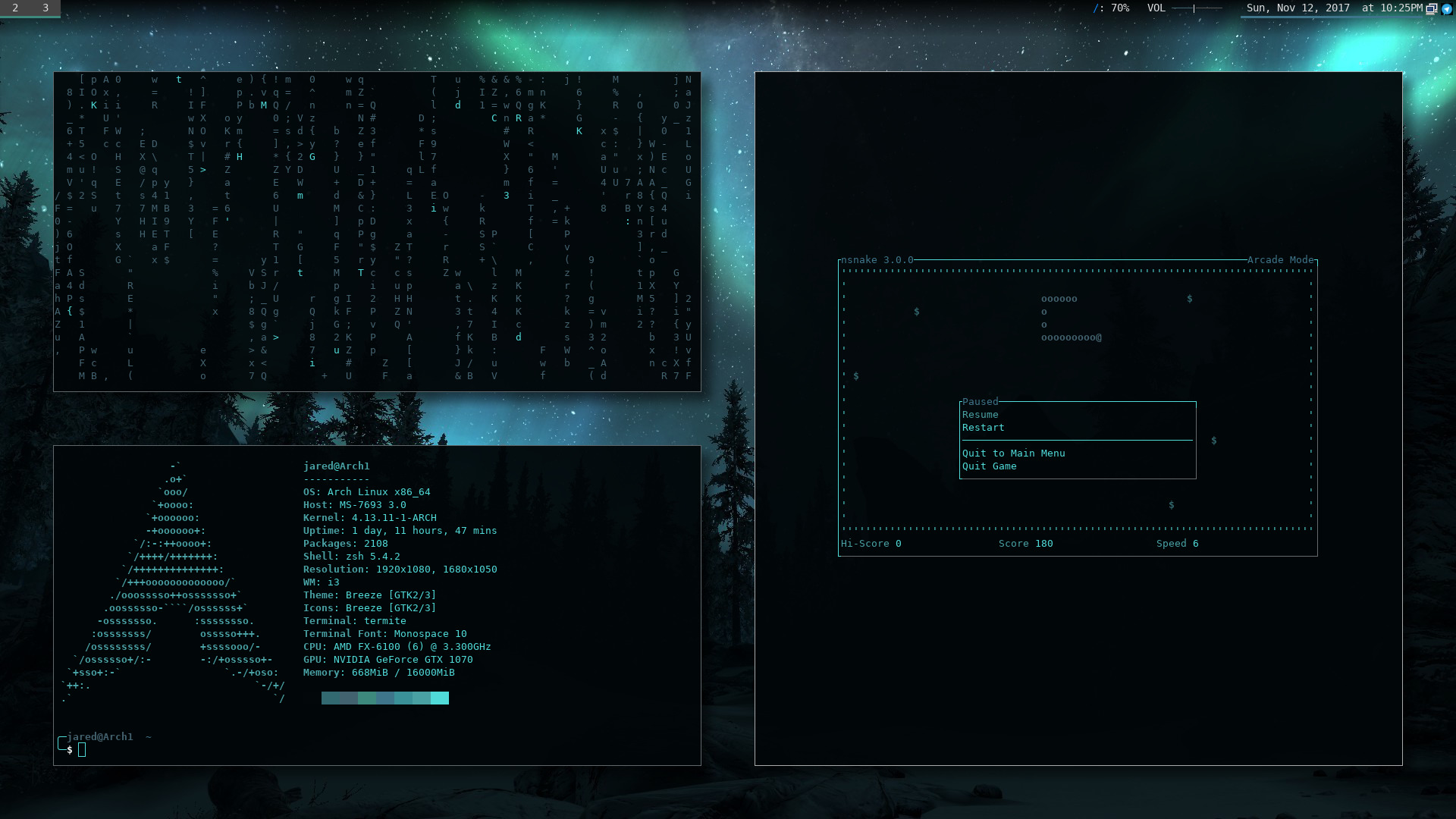Viewport: 1456px width, 819px height.
Task: Switch to workspace 2
Action: 15,8
